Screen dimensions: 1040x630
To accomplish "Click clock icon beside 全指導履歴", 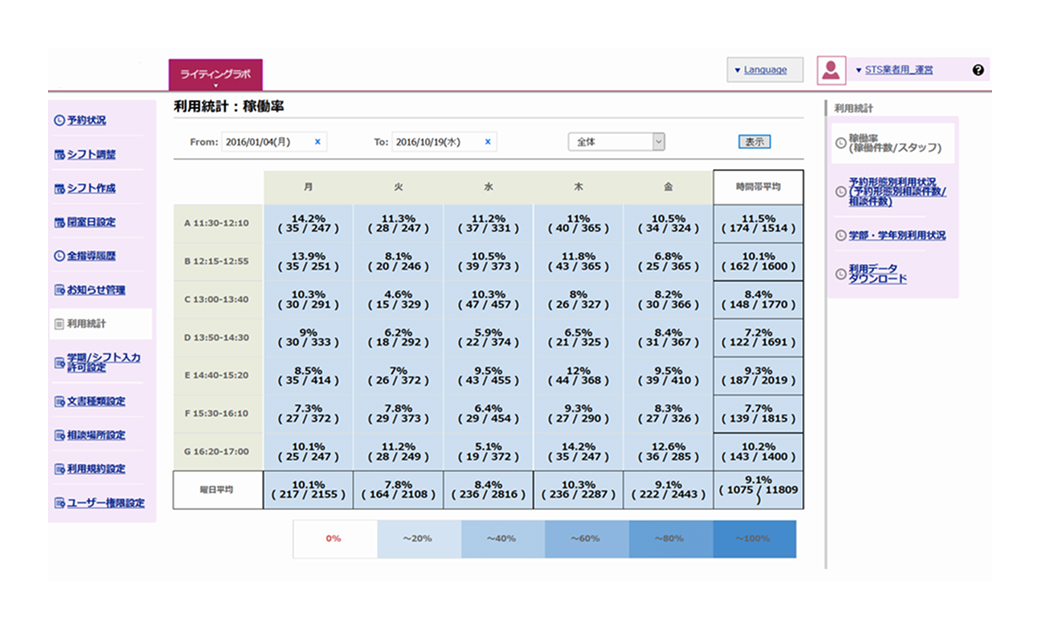I will click(59, 256).
